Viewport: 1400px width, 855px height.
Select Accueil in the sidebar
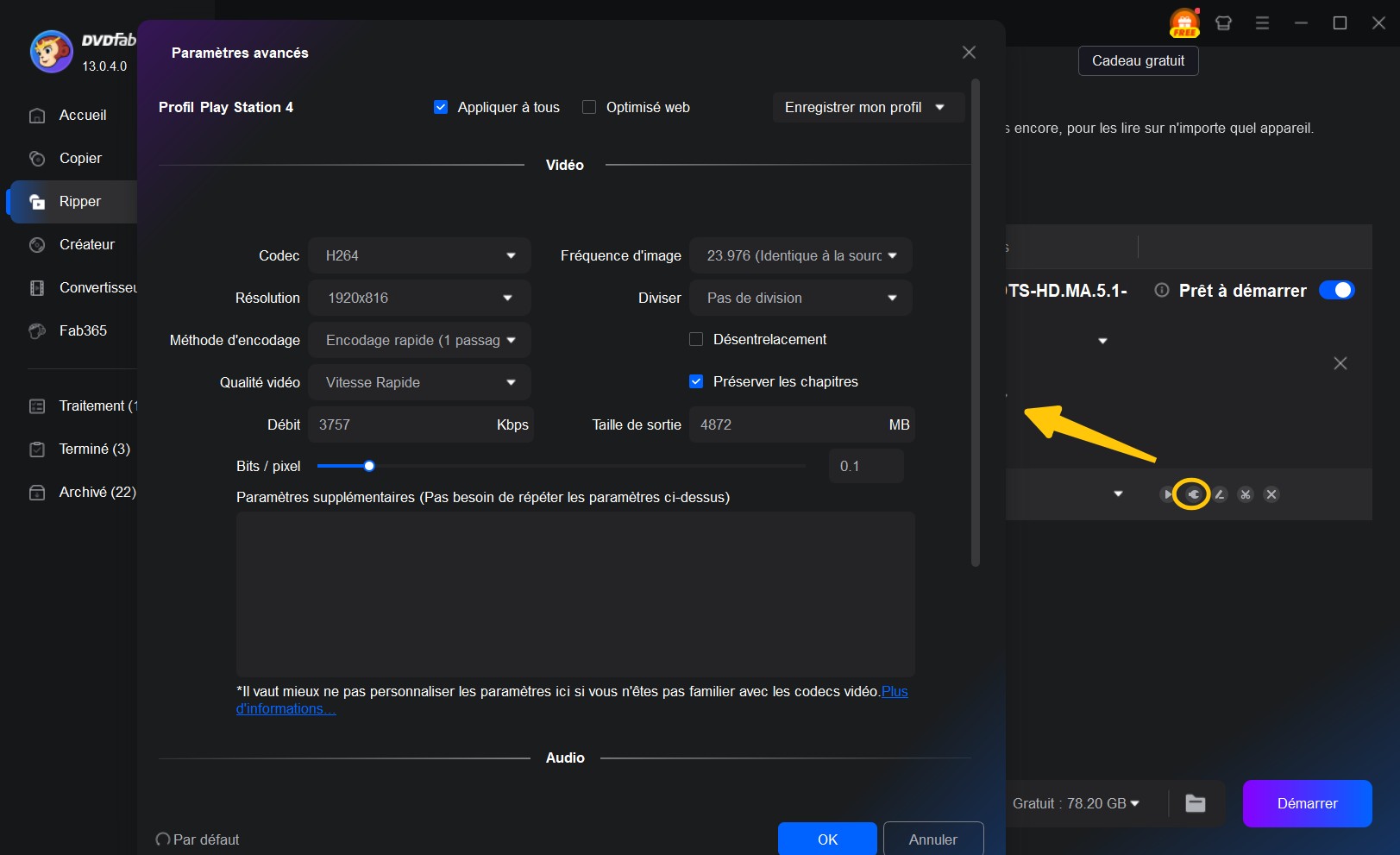83,115
